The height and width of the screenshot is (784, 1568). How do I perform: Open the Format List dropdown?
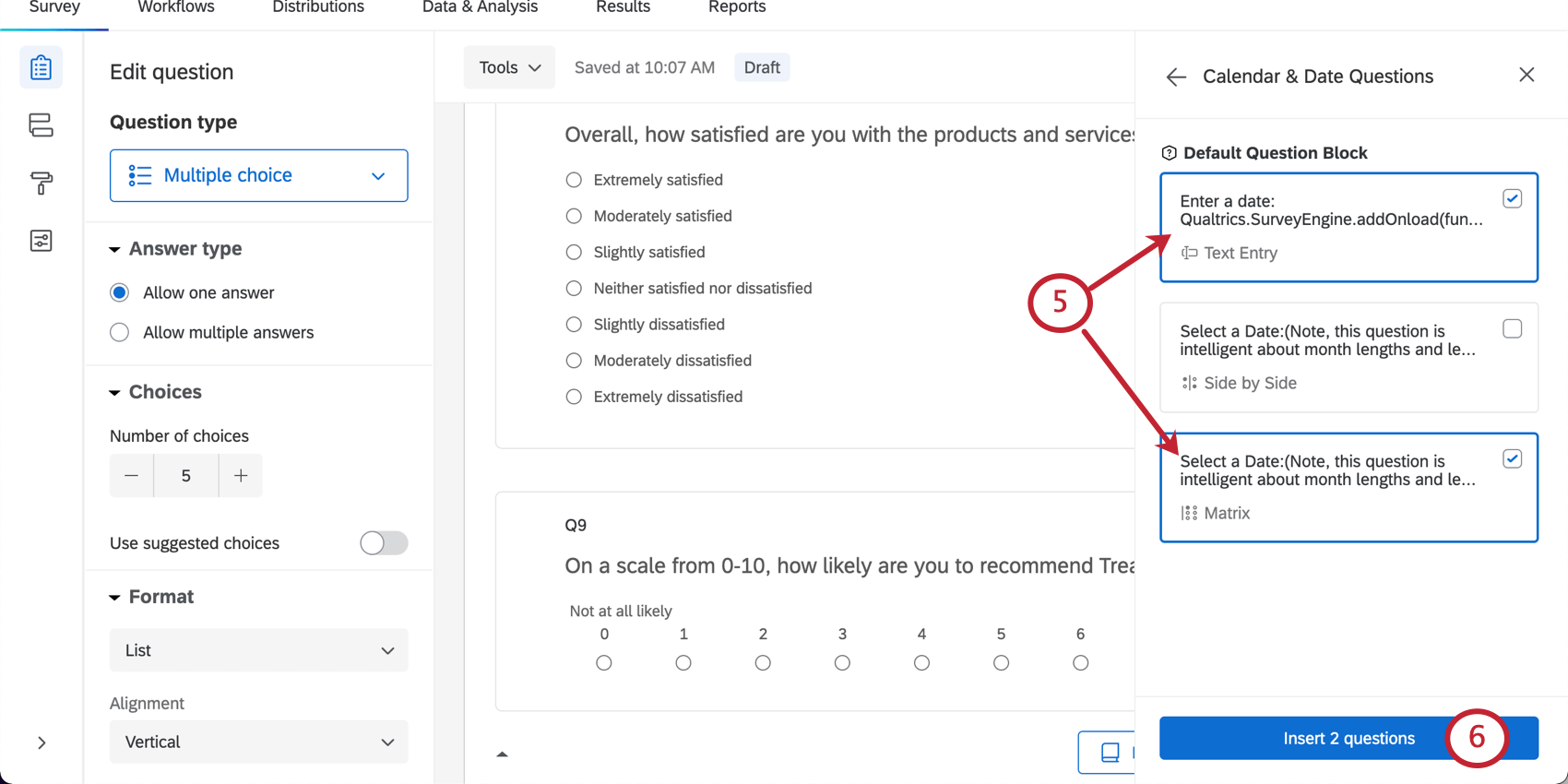pos(258,650)
